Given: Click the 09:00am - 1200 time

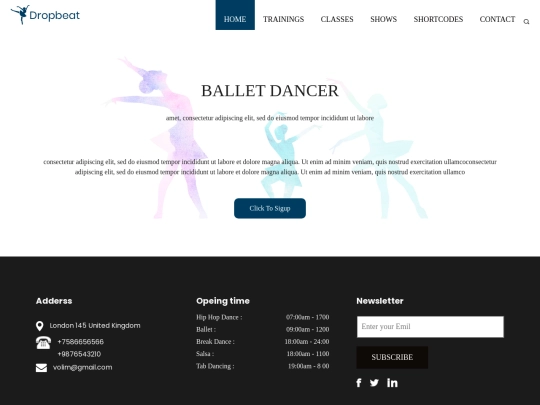Looking at the screenshot, I should click(308, 330).
